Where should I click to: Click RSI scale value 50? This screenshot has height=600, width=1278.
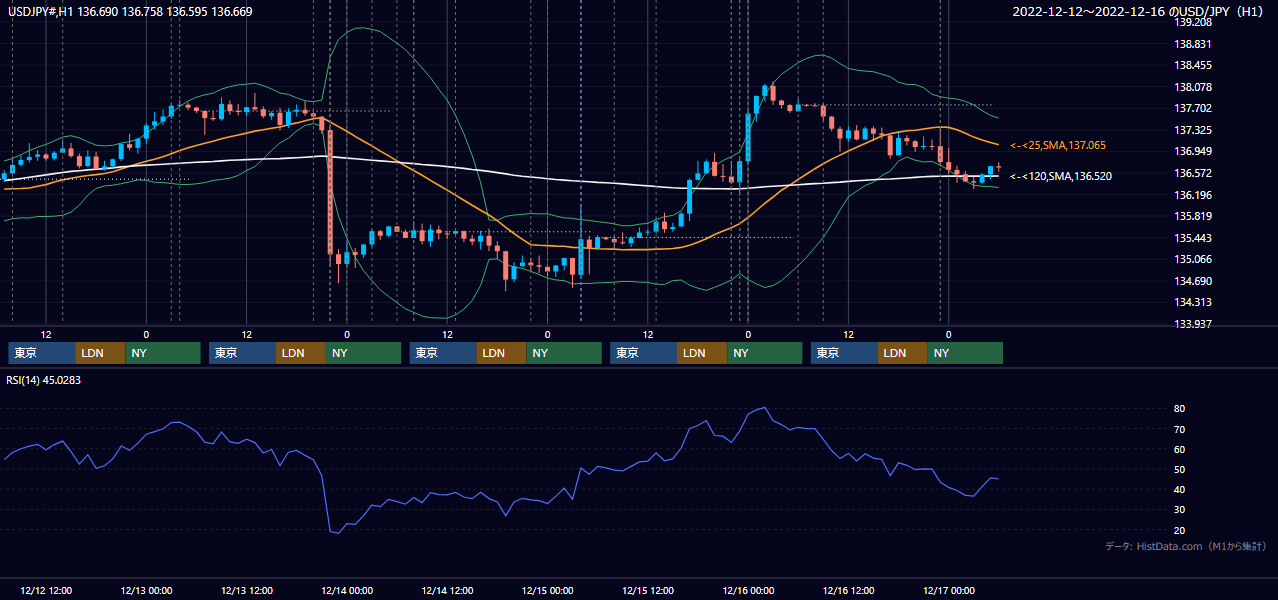click(1180, 469)
